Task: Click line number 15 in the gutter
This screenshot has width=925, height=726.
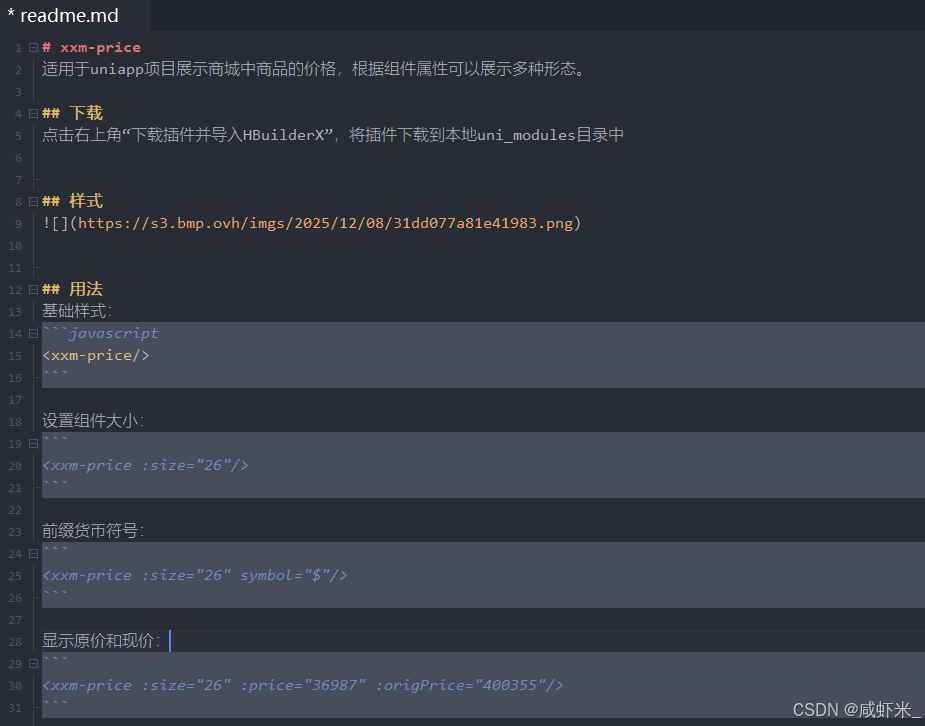Action: (15, 356)
